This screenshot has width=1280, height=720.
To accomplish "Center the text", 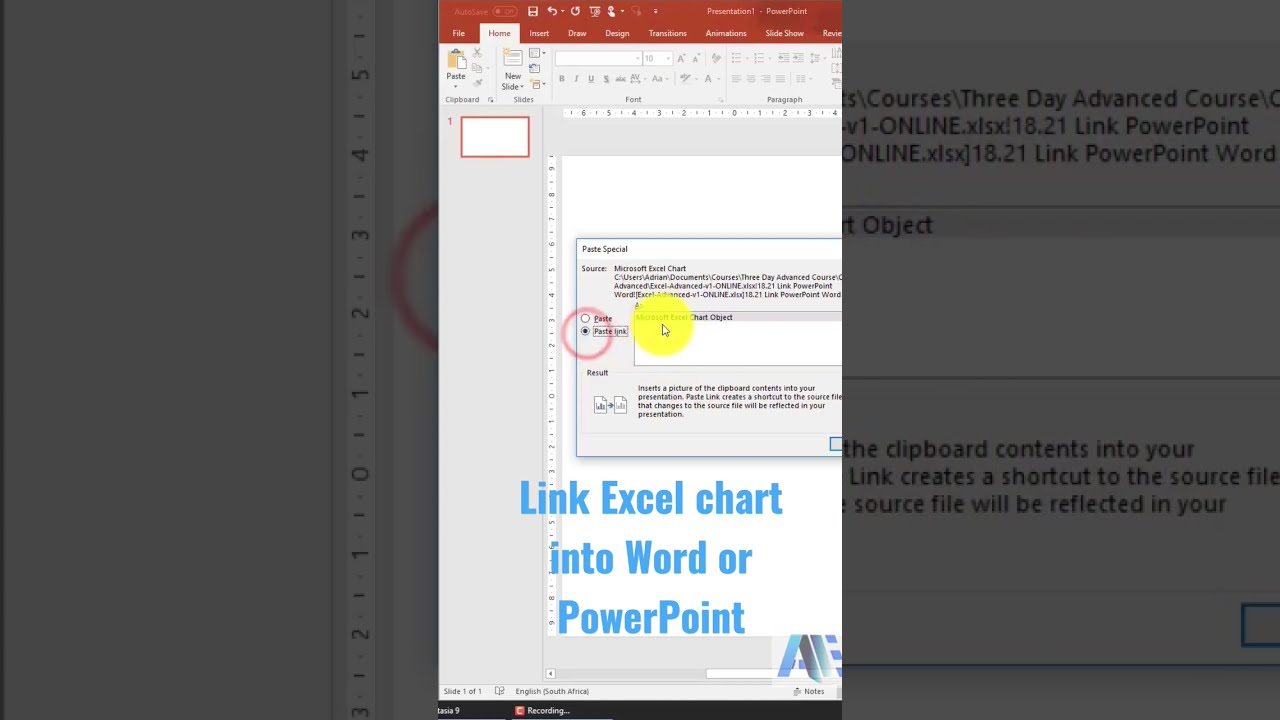I will (751, 79).
